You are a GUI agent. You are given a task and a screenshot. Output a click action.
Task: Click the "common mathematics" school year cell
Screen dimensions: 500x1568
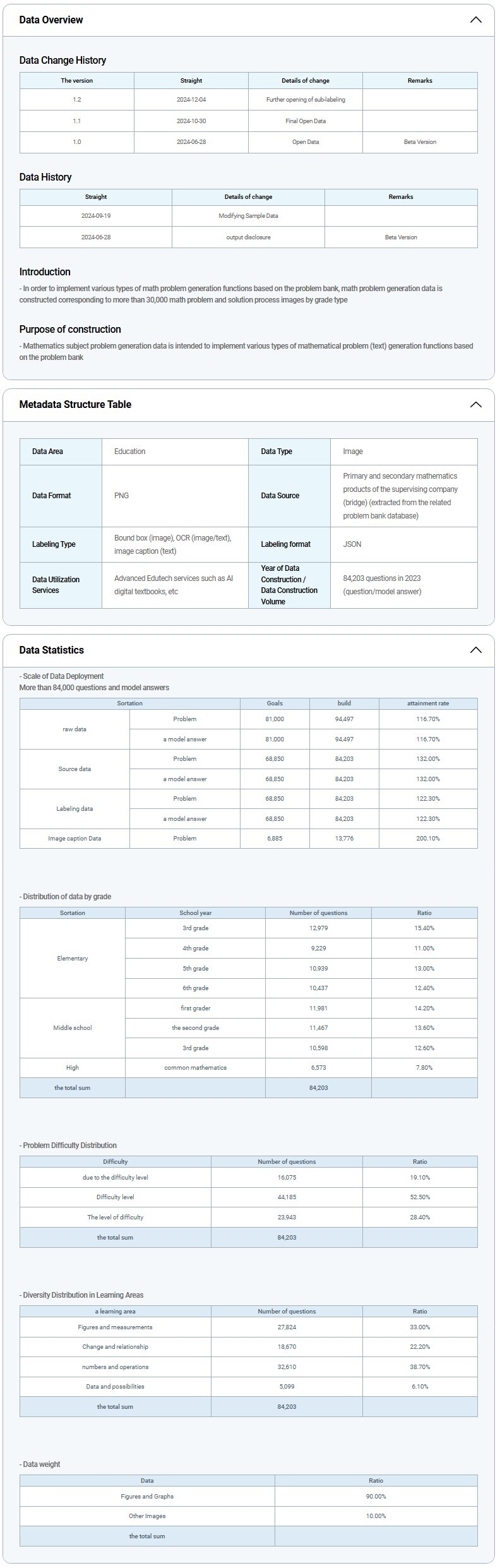tap(195, 1068)
